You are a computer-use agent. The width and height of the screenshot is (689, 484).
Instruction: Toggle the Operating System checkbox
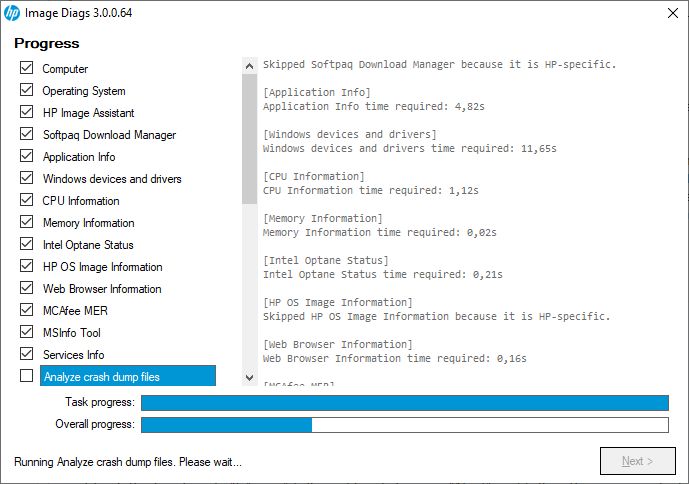pyautogui.click(x=26, y=90)
